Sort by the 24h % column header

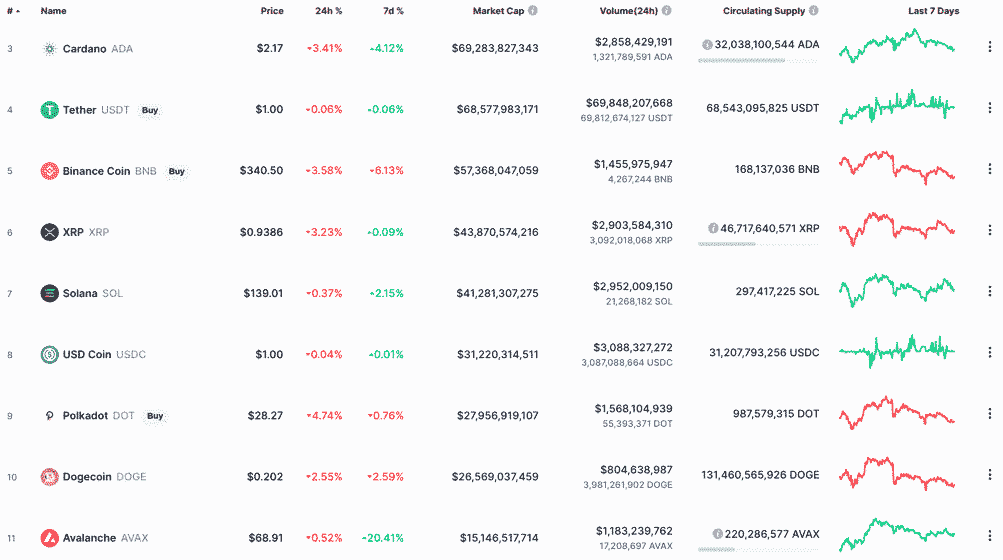pyautogui.click(x=328, y=11)
